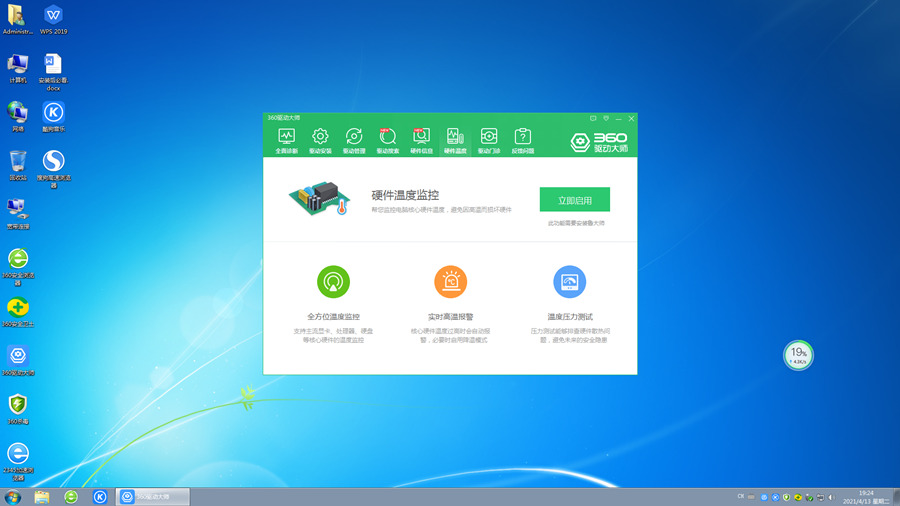This screenshot has height=506, width=900.
Task: Click the 驱动搜索 driver search icon
Action: point(388,140)
